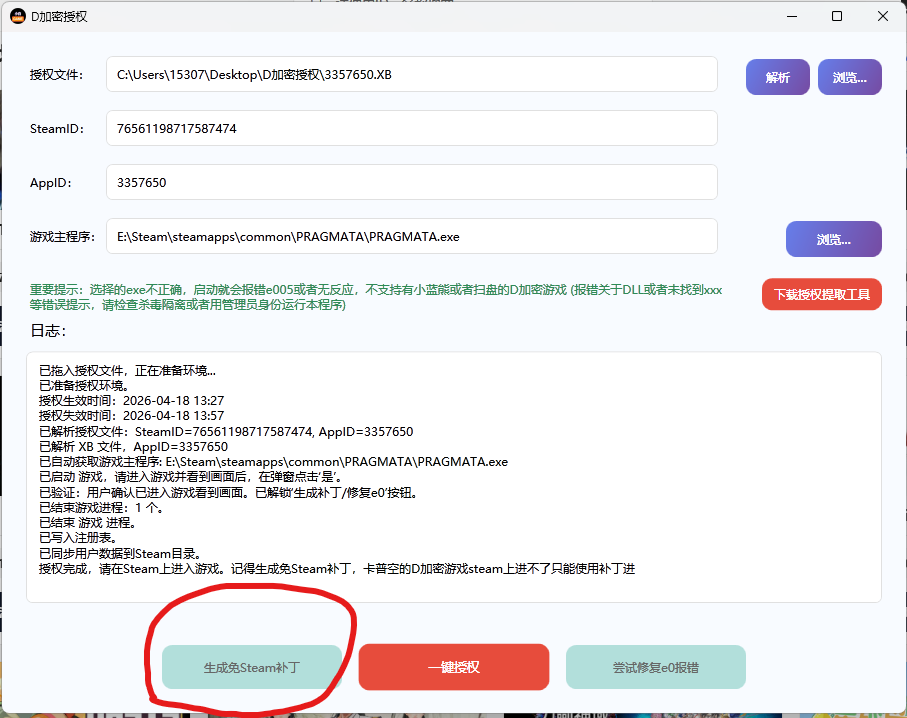Click 浏览... button next to 游戏主程序 field

834,239
